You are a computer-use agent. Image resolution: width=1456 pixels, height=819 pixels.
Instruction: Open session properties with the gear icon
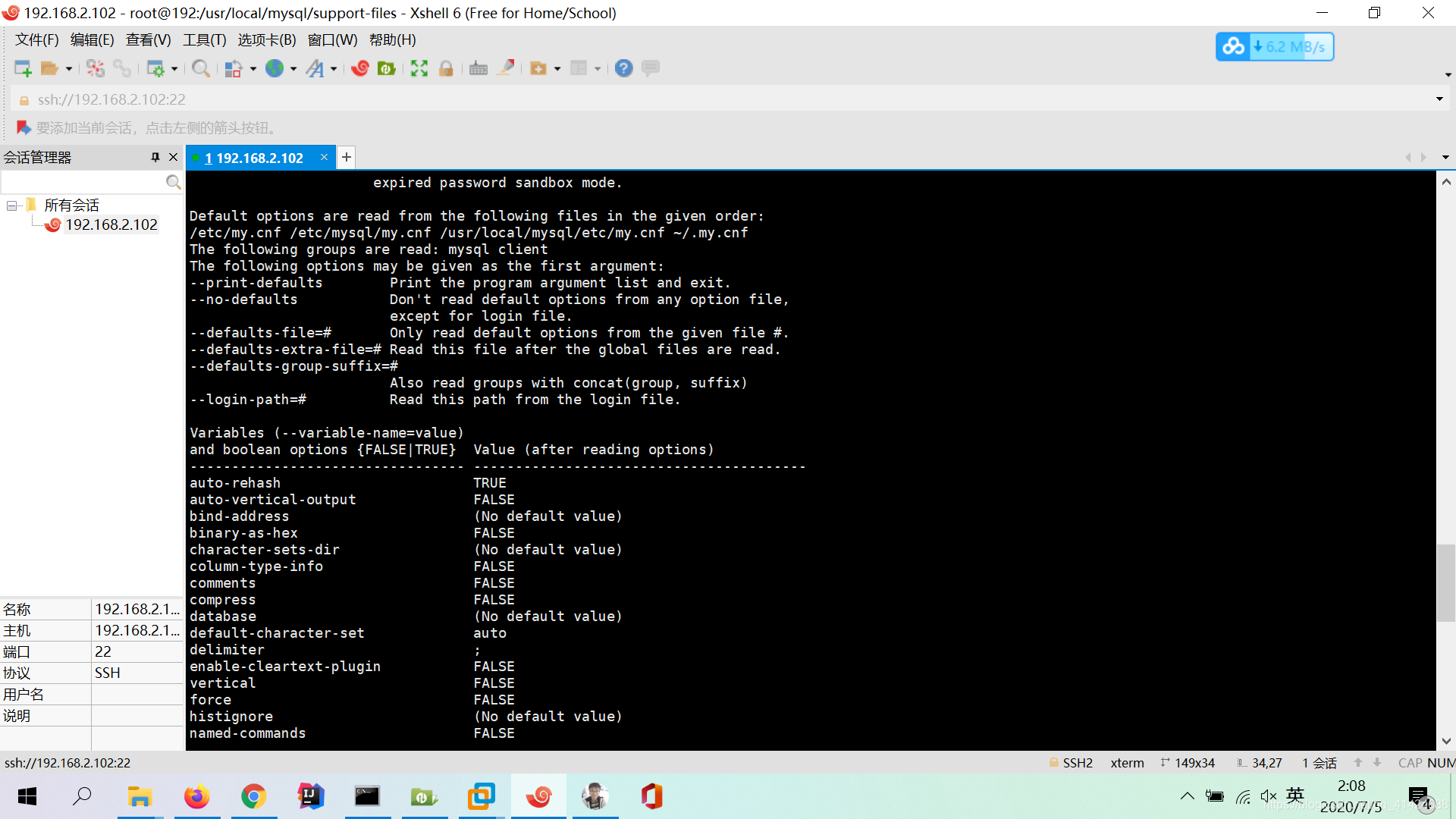(155, 68)
